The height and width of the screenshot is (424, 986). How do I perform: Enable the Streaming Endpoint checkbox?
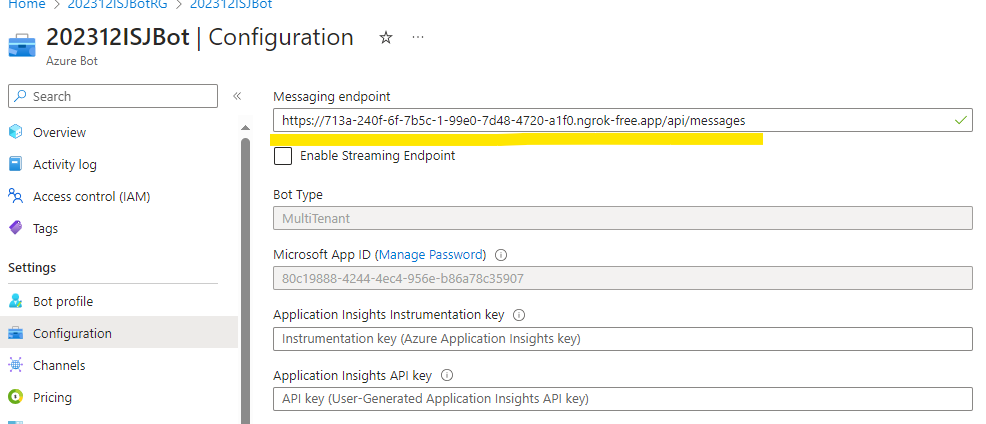283,156
